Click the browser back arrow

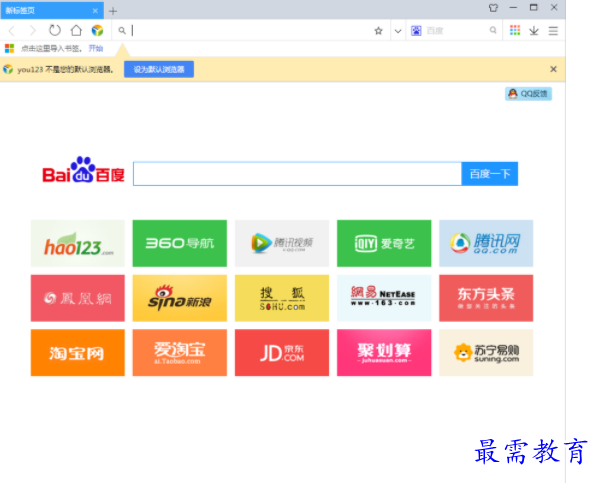click(x=12, y=30)
